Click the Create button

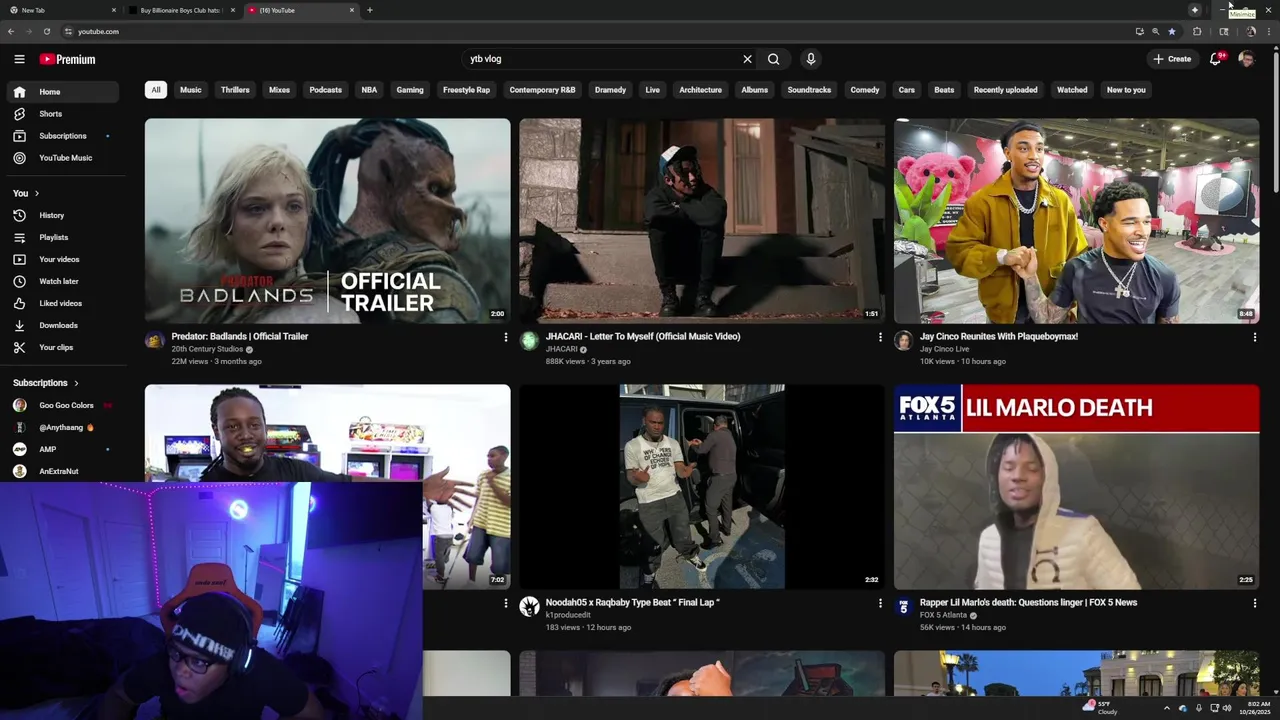(1172, 59)
